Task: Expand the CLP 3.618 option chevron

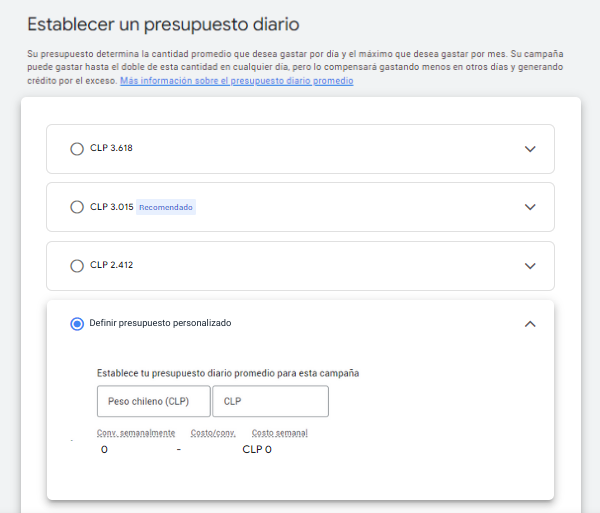Action: (x=530, y=149)
